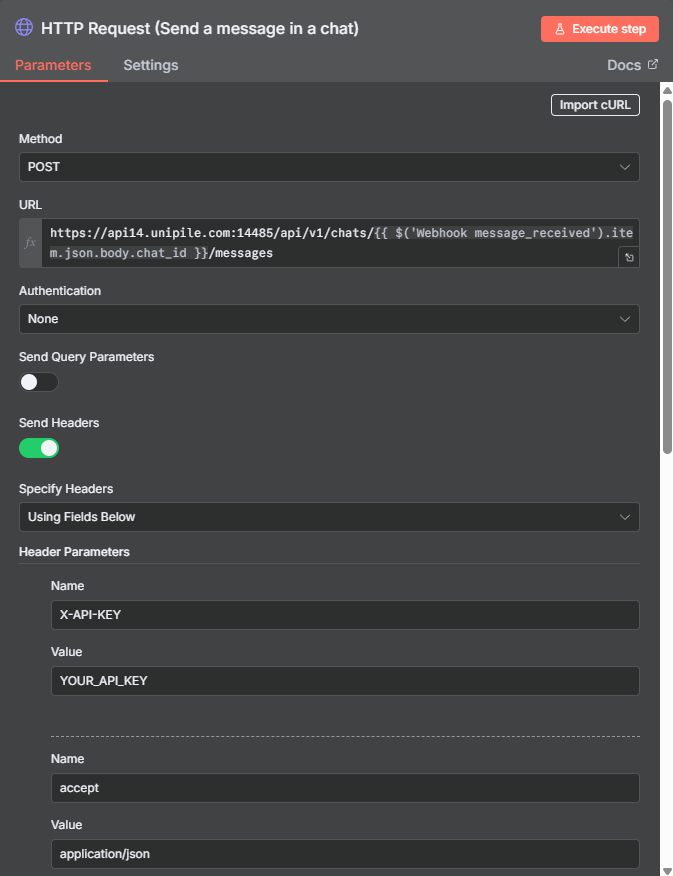Screen dimensions: 673x876
Task: Disable the Send Headers toggle
Action: [x=39, y=448]
